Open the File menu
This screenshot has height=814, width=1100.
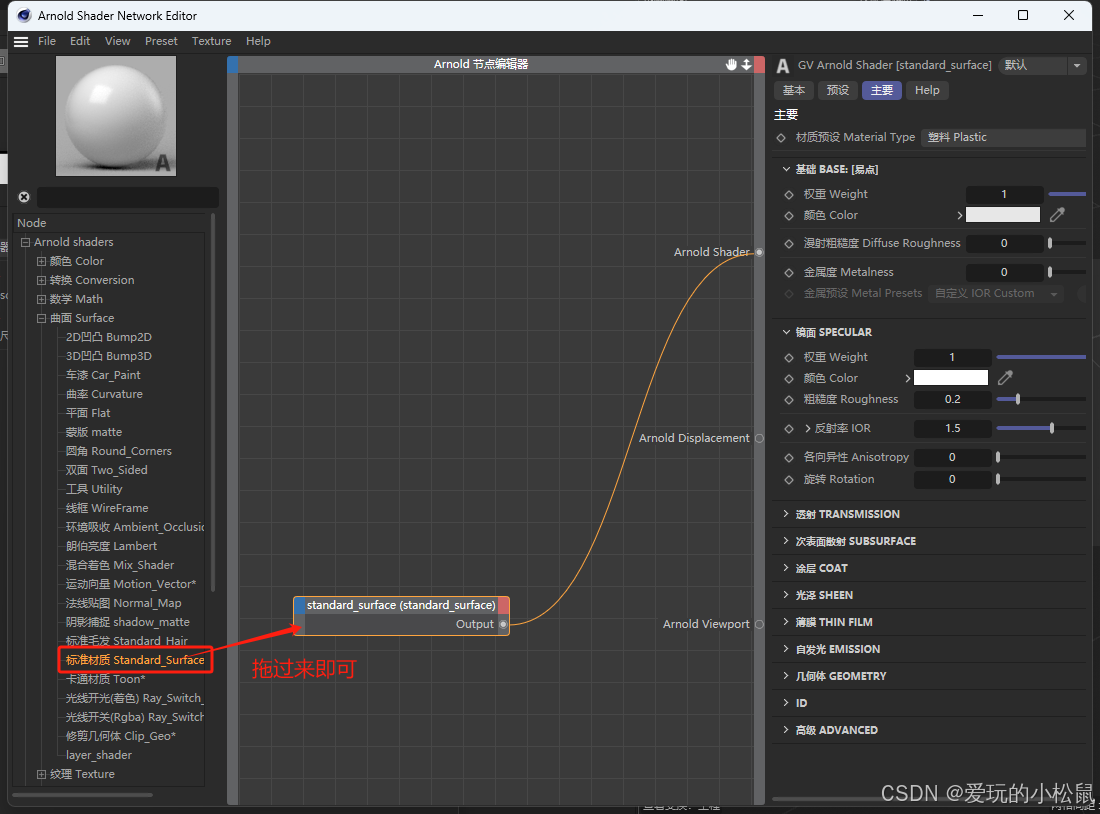point(47,41)
